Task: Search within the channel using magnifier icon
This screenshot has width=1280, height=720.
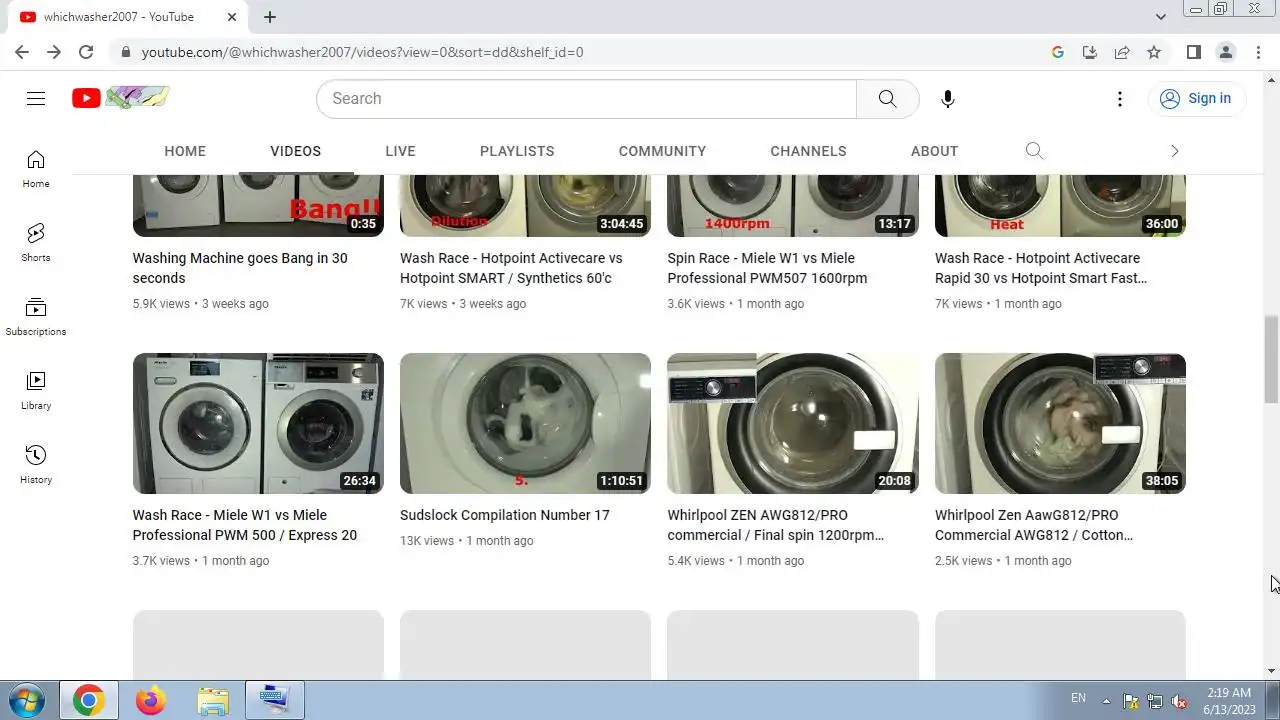Action: 1034,151
